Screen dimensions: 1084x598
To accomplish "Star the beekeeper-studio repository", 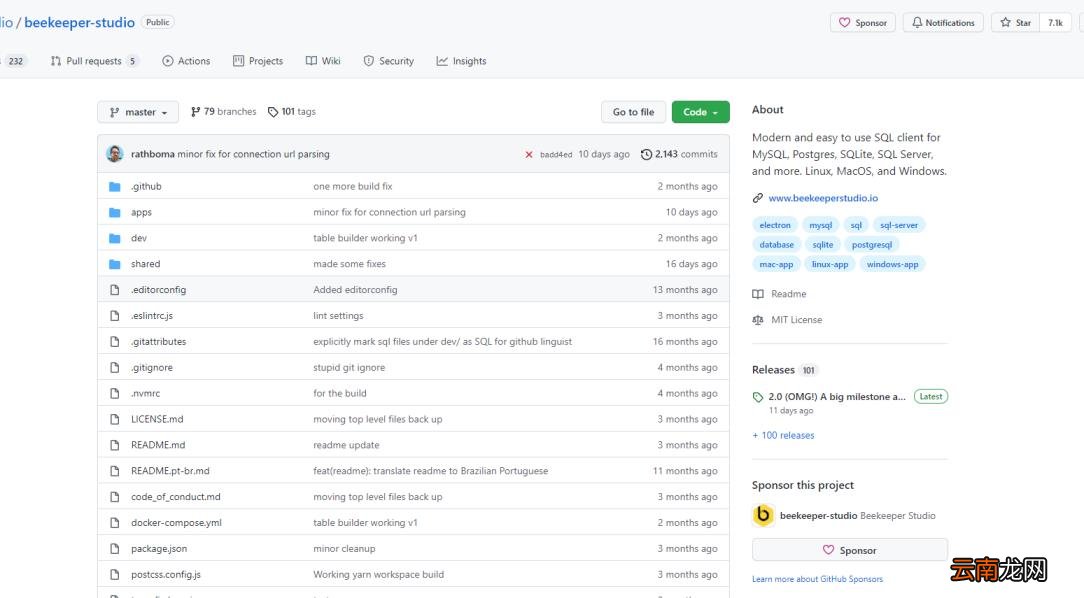I will 1016,23.
